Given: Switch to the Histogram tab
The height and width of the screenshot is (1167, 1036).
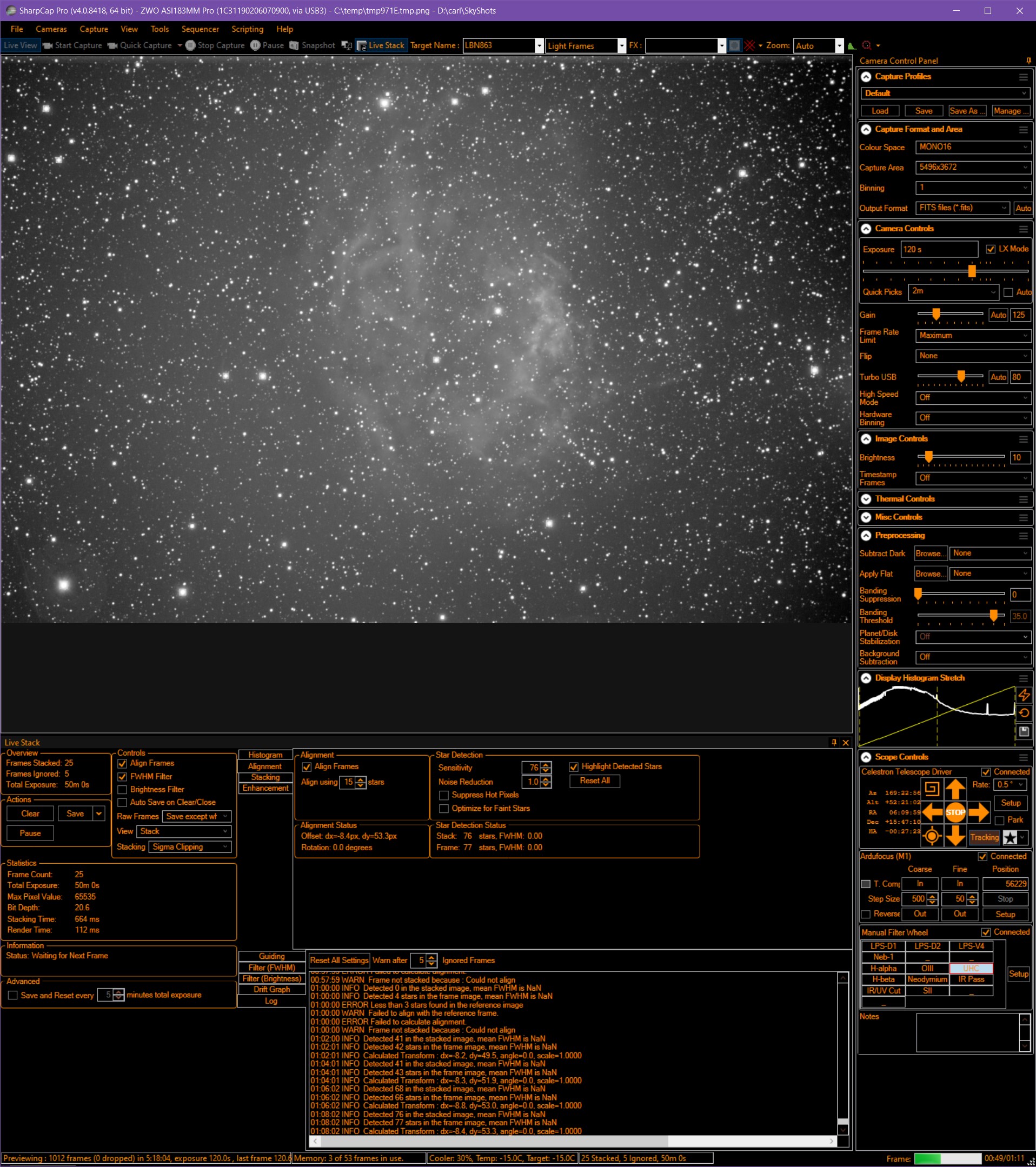Looking at the screenshot, I should [x=265, y=755].
